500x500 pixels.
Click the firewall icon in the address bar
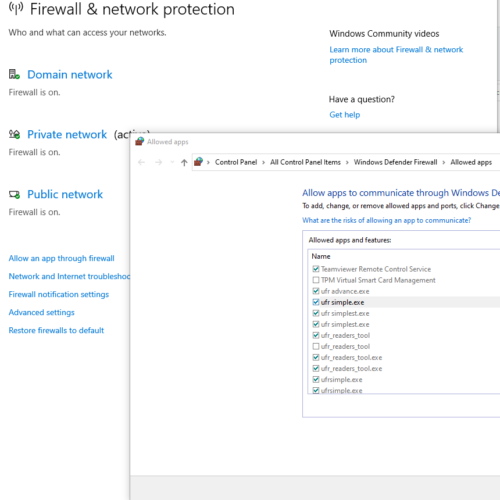(198, 162)
